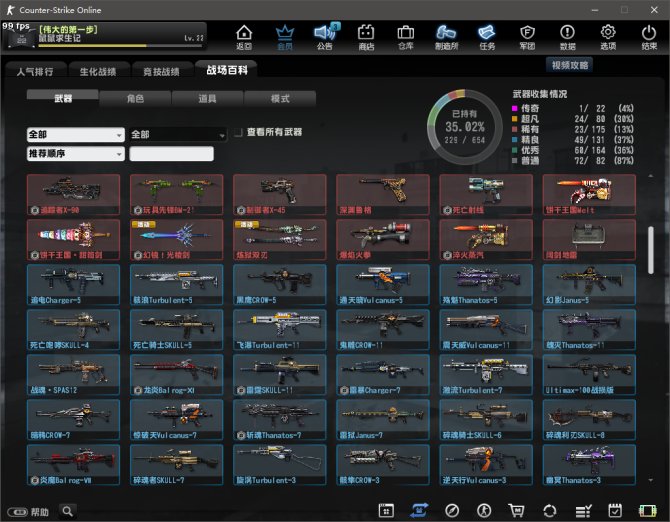Select the 黑鹰CROW-5 weapon card
The height and width of the screenshot is (522, 670).
(x=280, y=284)
